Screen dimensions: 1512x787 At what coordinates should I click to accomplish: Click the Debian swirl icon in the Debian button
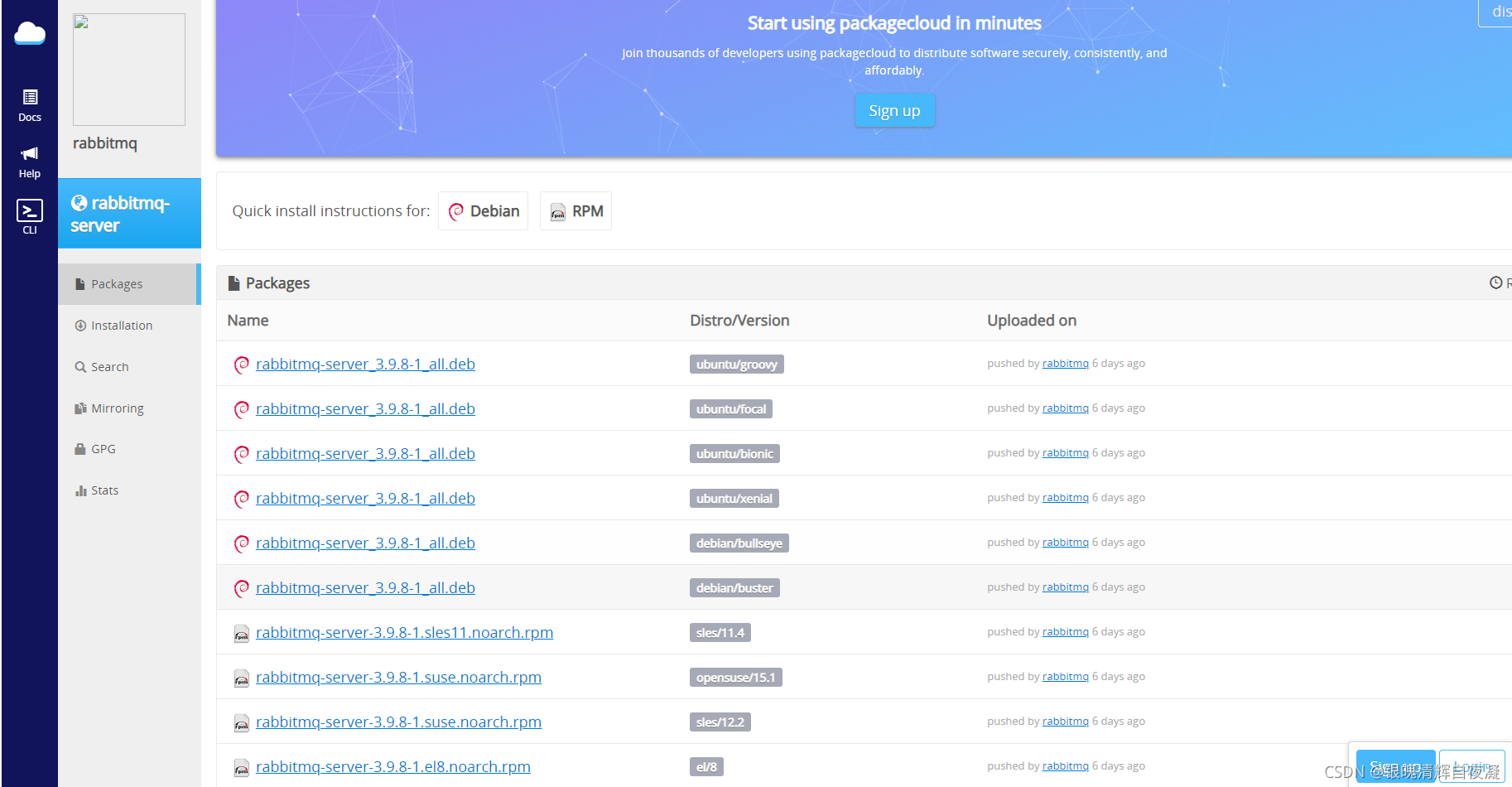(456, 212)
